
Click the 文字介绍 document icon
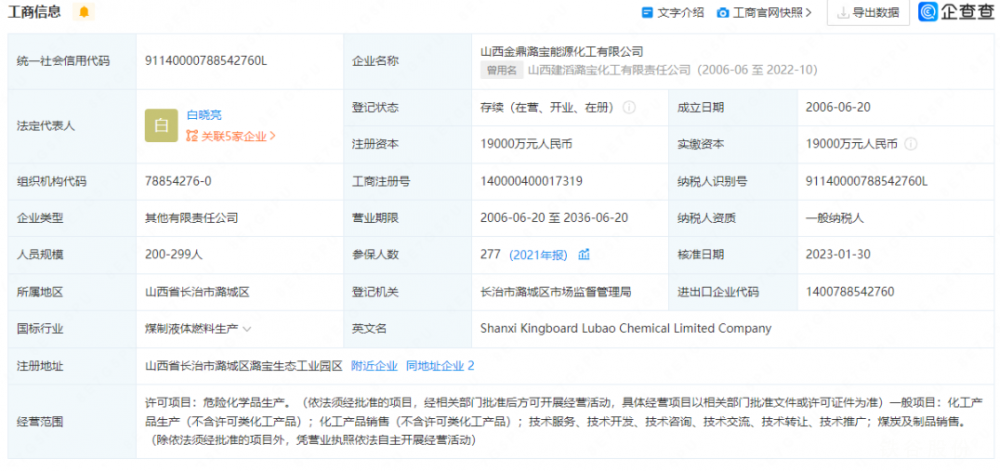point(647,13)
